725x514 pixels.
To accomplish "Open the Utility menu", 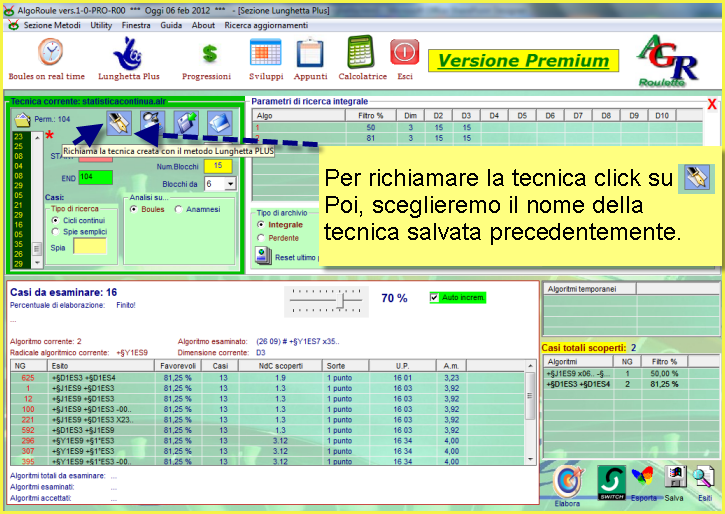I will click(101, 25).
